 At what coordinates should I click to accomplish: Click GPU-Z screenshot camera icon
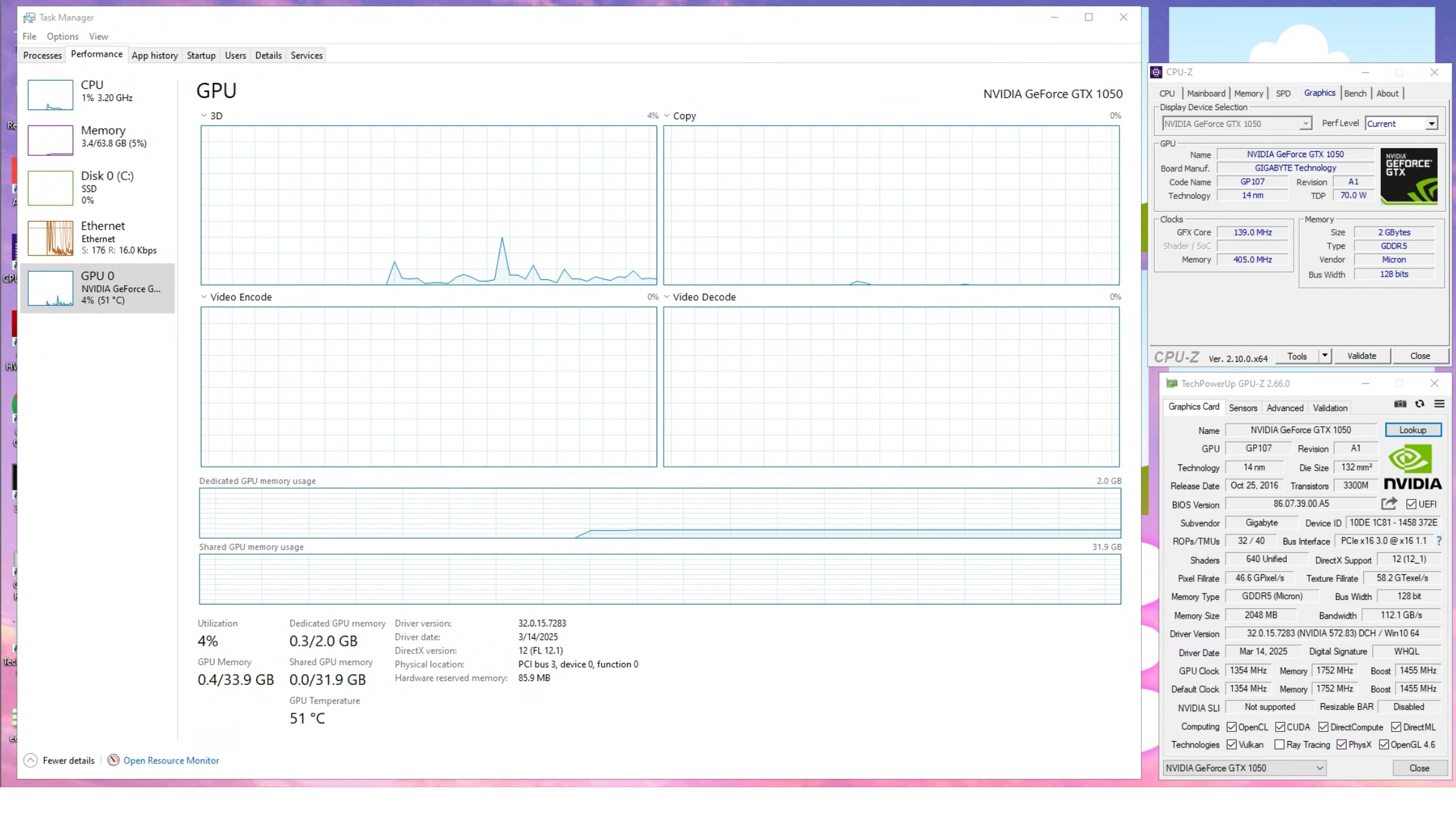click(1400, 404)
